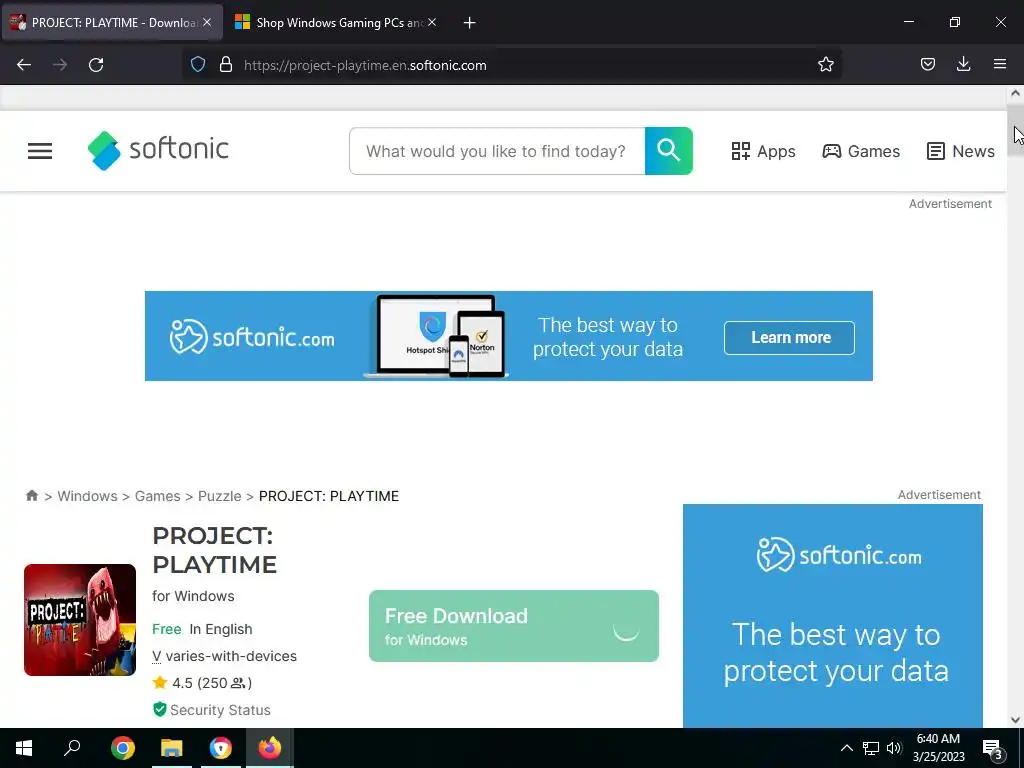The image size is (1024, 768).
Task: Bookmark this page with the star icon
Action: [825, 65]
